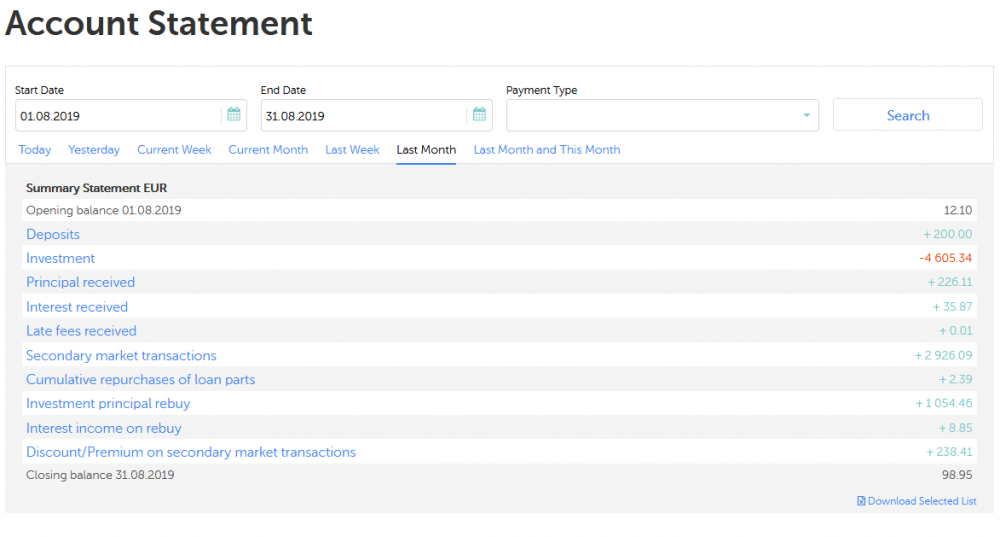Choose the Last Week tab
This screenshot has width=1000, height=537.
point(352,150)
